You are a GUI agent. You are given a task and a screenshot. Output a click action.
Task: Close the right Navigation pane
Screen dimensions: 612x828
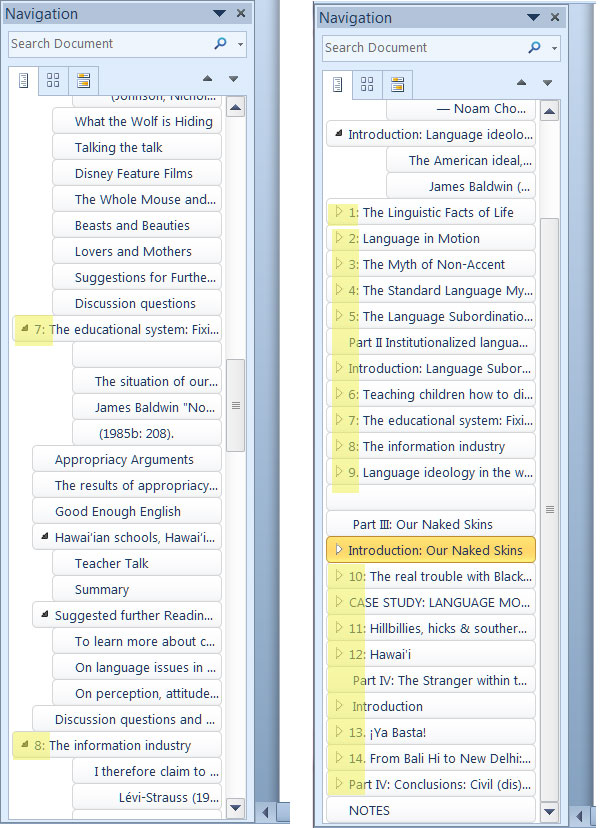555,17
